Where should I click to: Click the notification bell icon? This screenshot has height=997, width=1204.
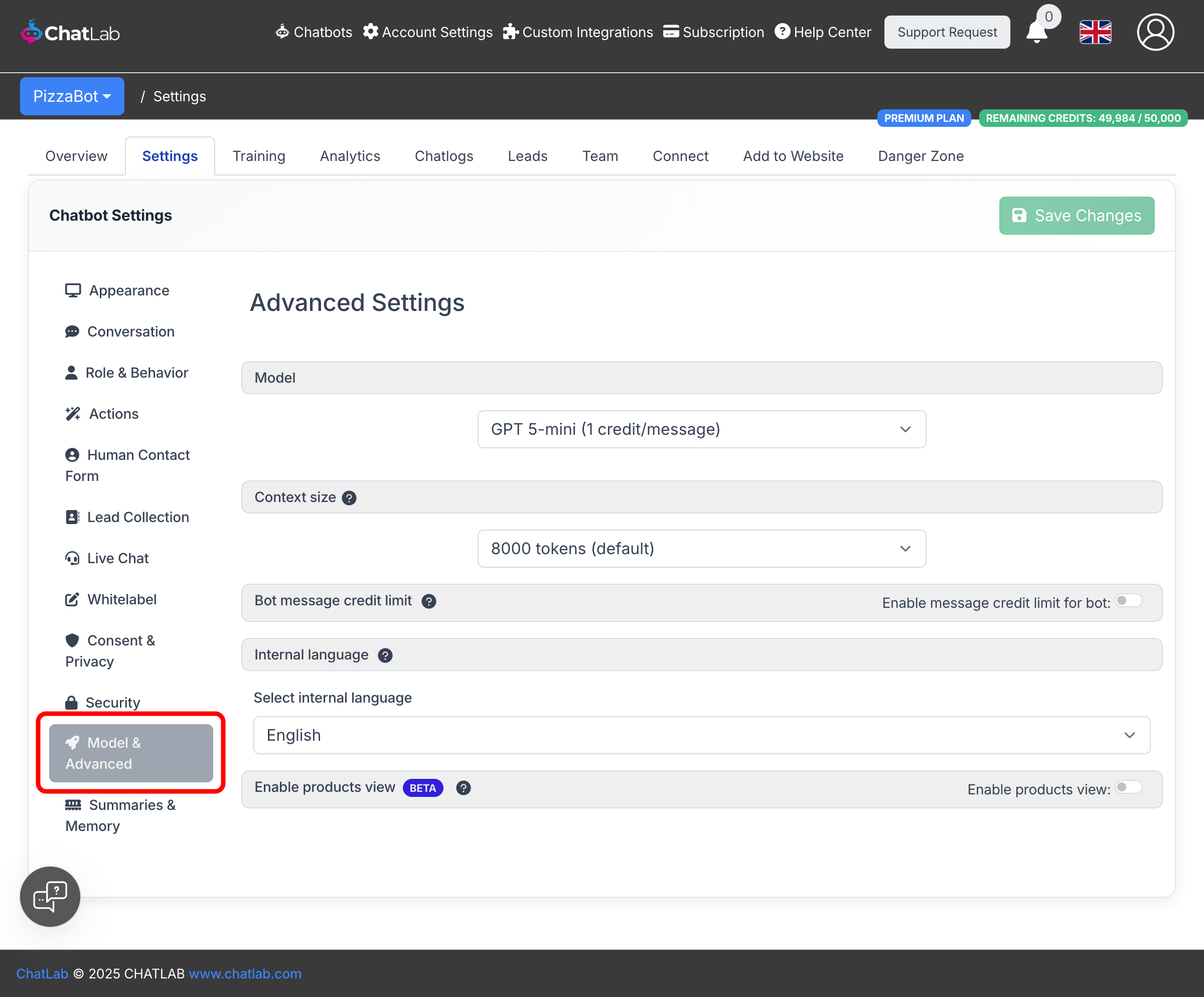click(x=1036, y=32)
